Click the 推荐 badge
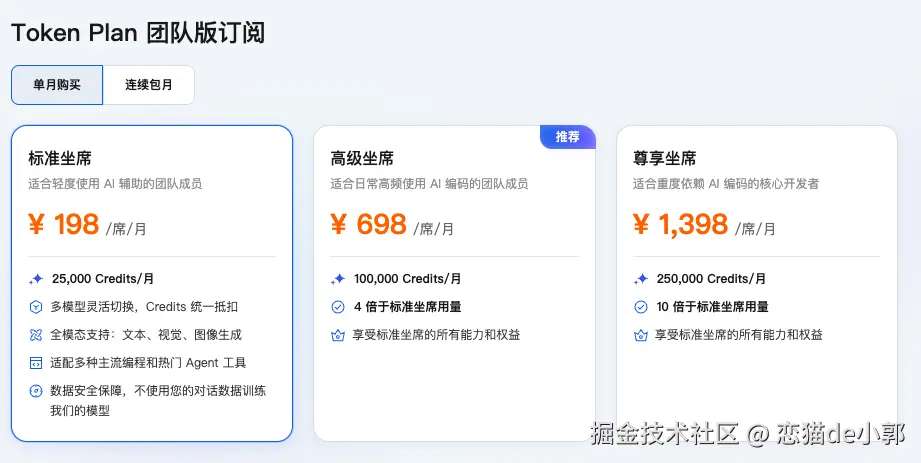This screenshot has width=921, height=463. [567, 137]
